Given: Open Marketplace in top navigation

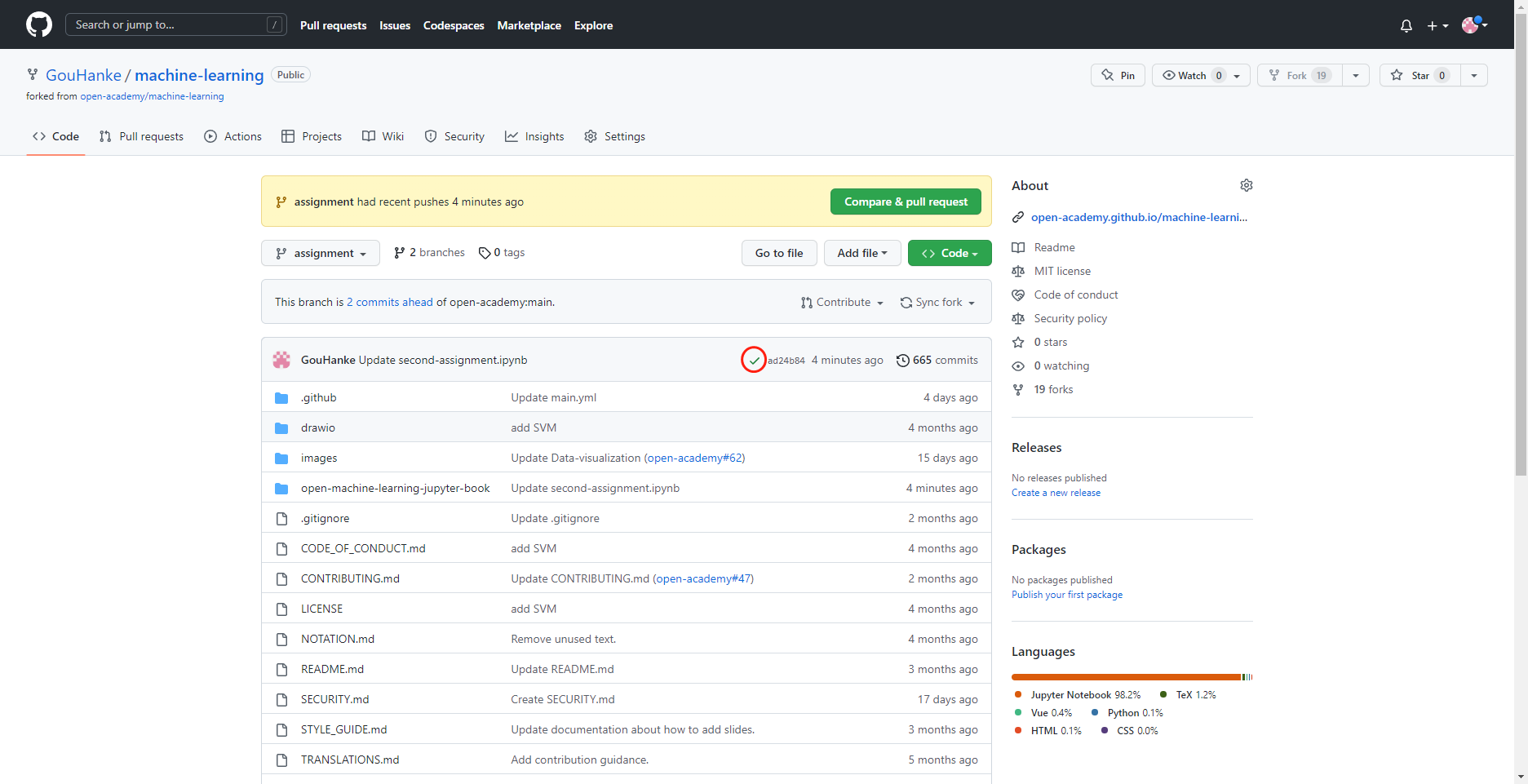Looking at the screenshot, I should tap(529, 25).
